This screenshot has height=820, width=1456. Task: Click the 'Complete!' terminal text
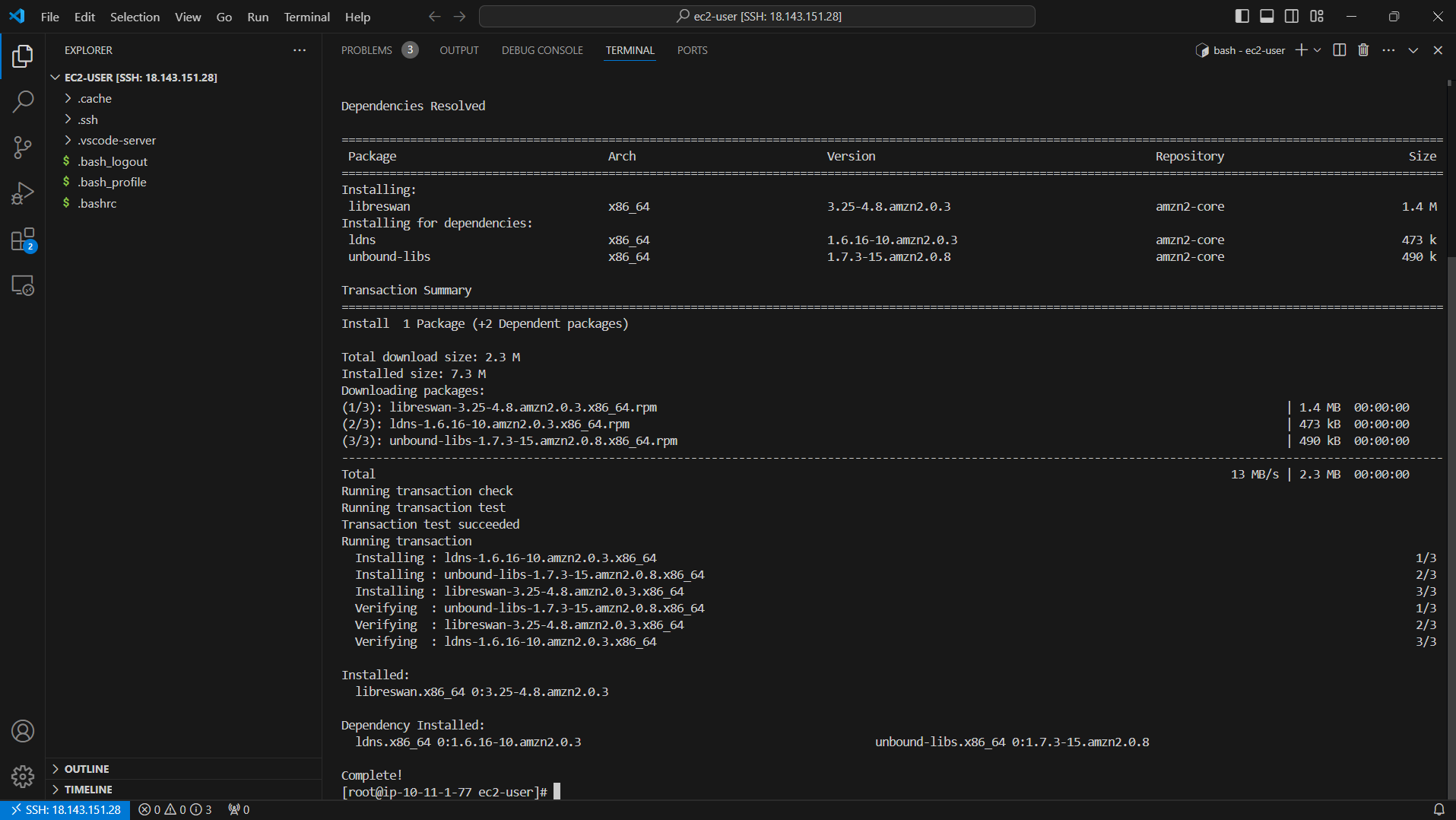coord(371,775)
